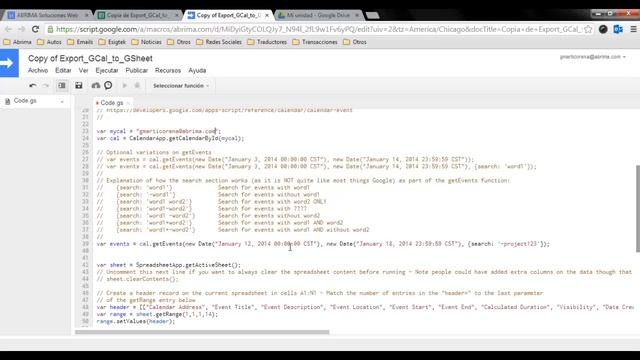Go back in browser
The height and width of the screenshot is (360, 640).
click(x=9, y=29)
